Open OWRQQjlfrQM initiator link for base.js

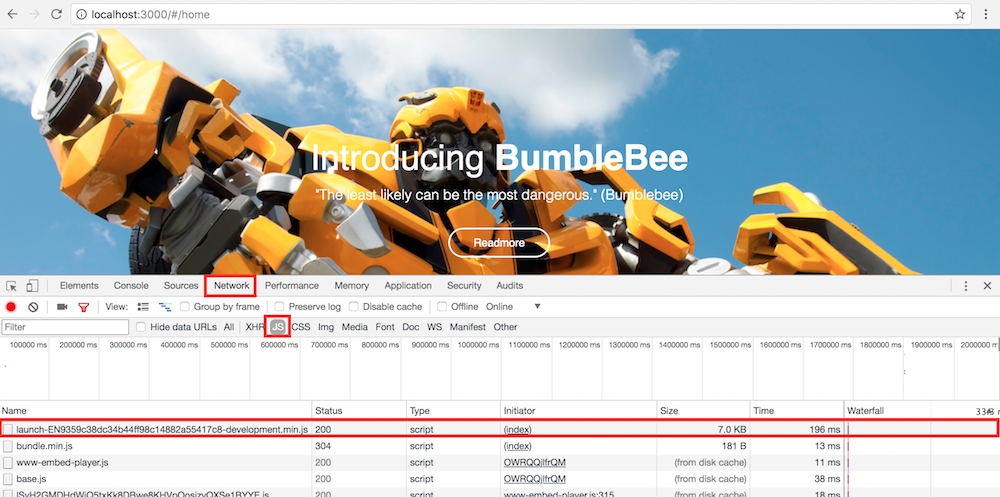534,478
